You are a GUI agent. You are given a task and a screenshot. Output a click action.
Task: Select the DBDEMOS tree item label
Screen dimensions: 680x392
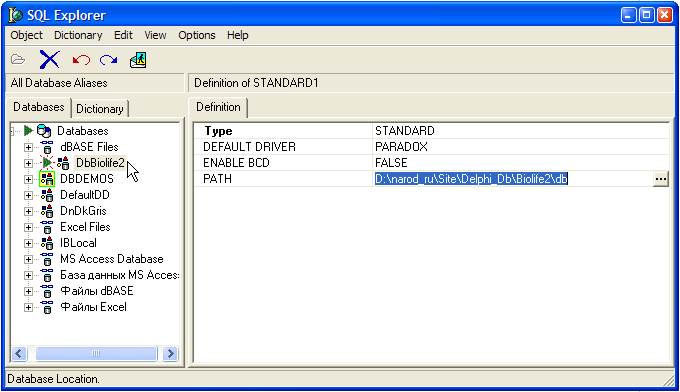(87, 179)
